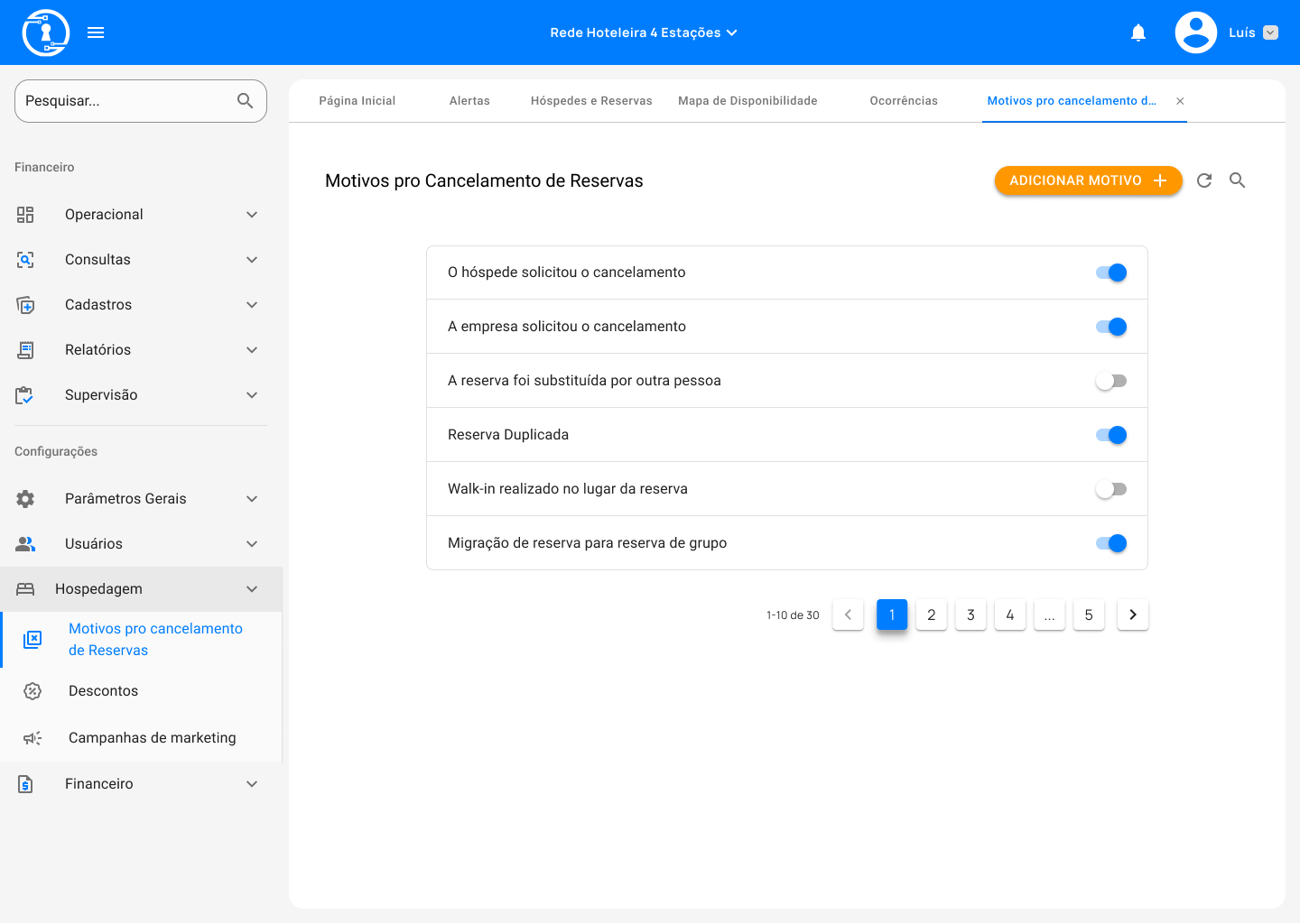
Task: Click the Adicionar Motivo button
Action: pyautogui.click(x=1088, y=180)
